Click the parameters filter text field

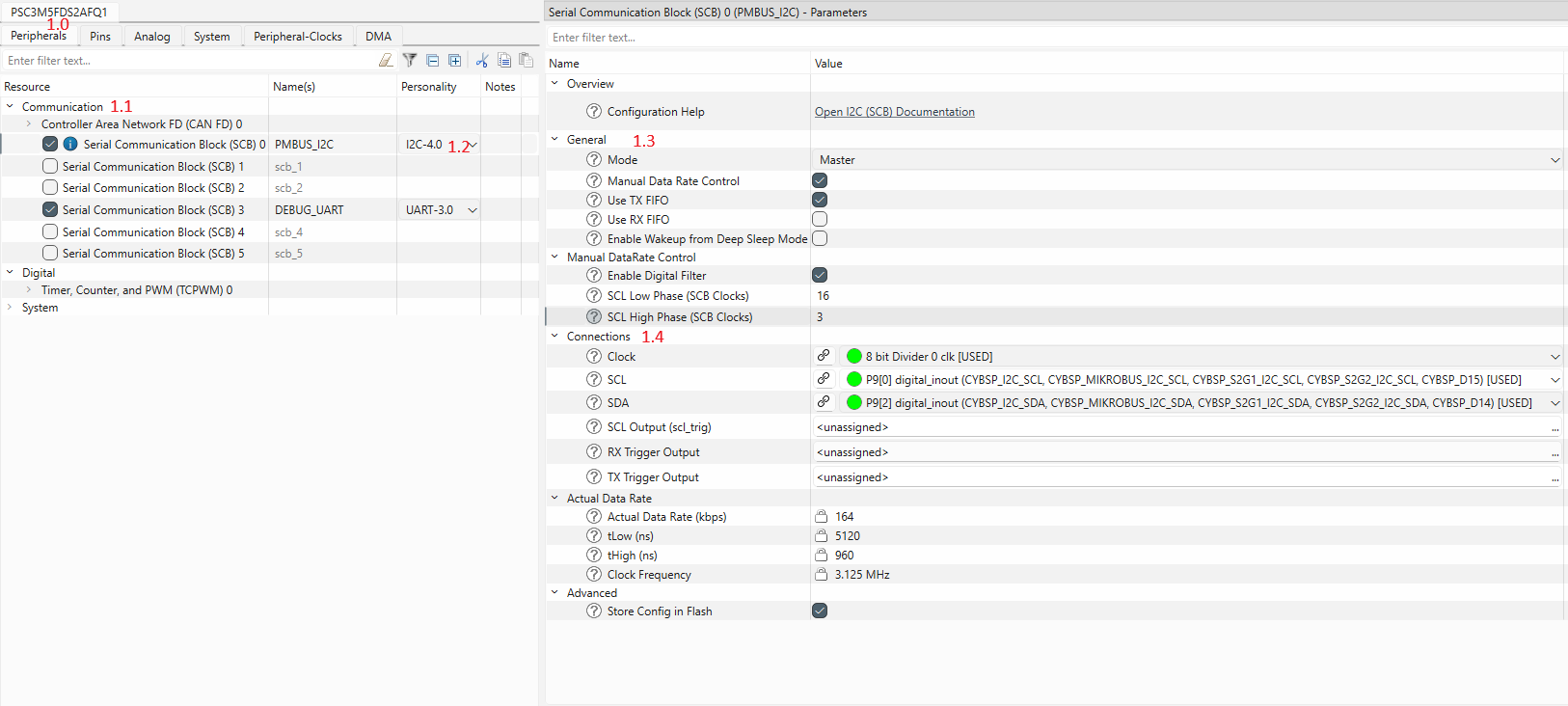[x=1056, y=38]
